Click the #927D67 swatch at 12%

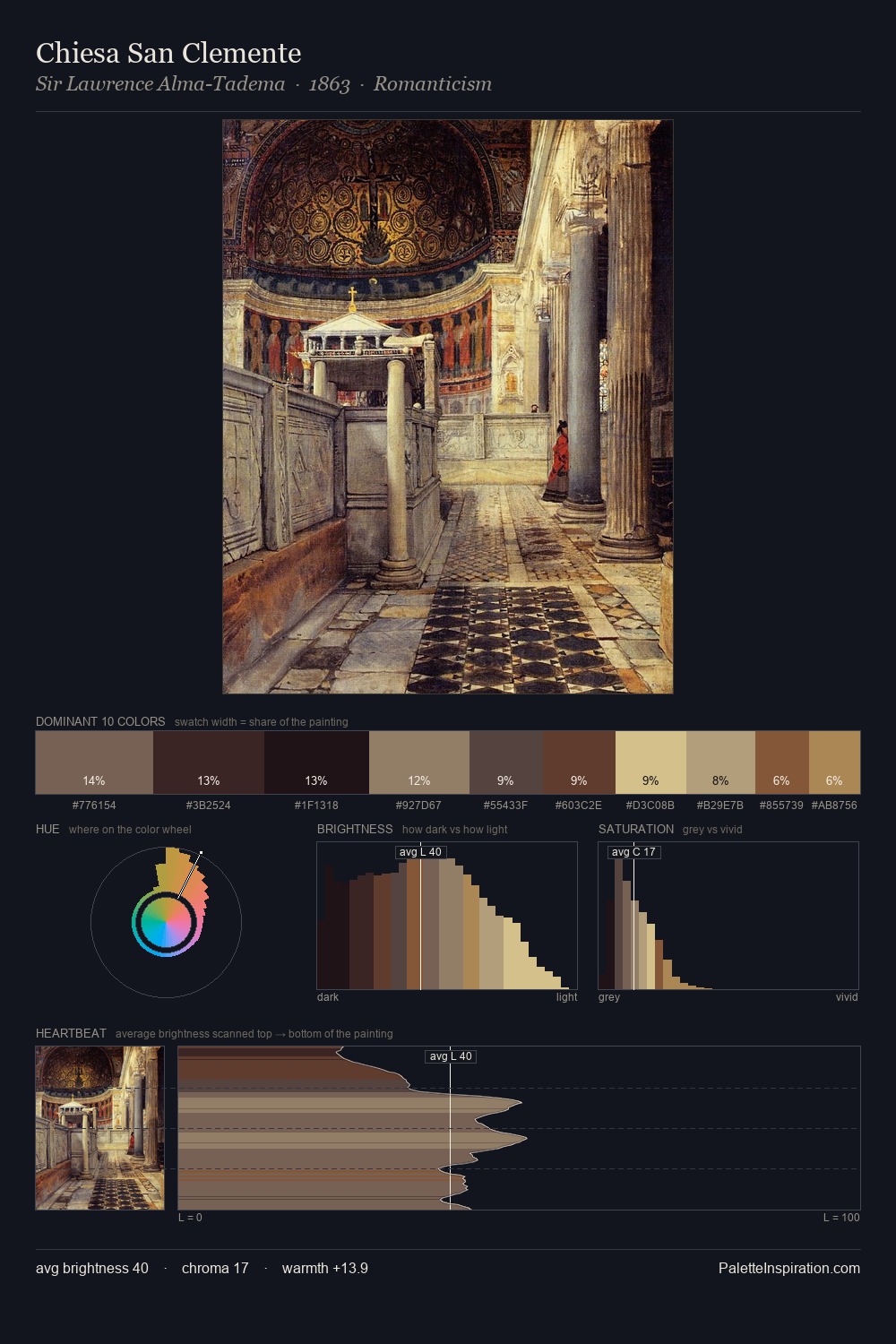[x=419, y=762]
